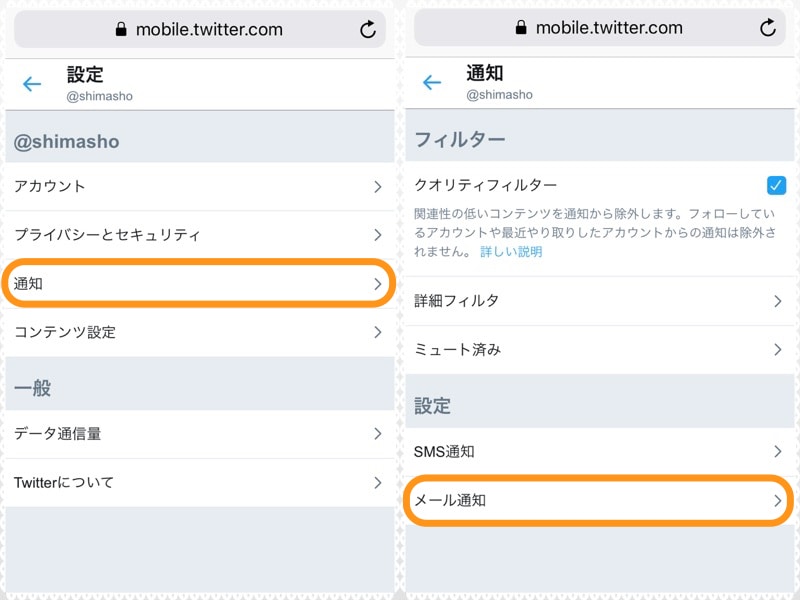Expand コンテンツ設定 via its chevron
This screenshot has height=600, width=800.
[377, 332]
